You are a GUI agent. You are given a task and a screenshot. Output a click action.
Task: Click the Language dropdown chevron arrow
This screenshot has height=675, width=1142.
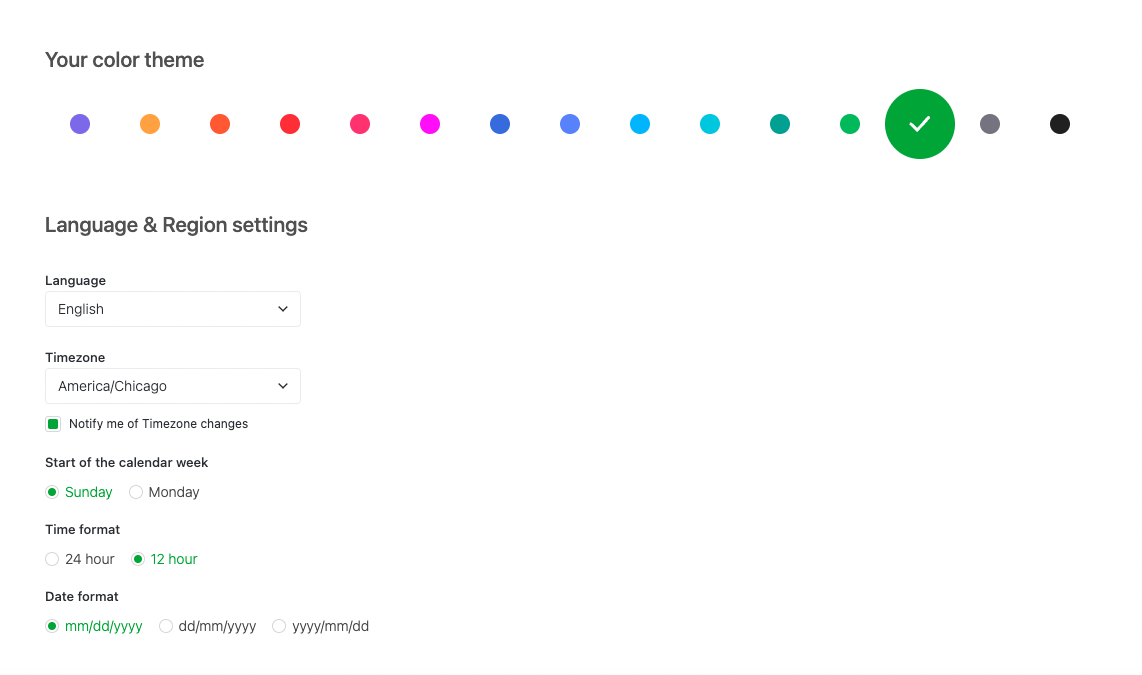tap(283, 309)
